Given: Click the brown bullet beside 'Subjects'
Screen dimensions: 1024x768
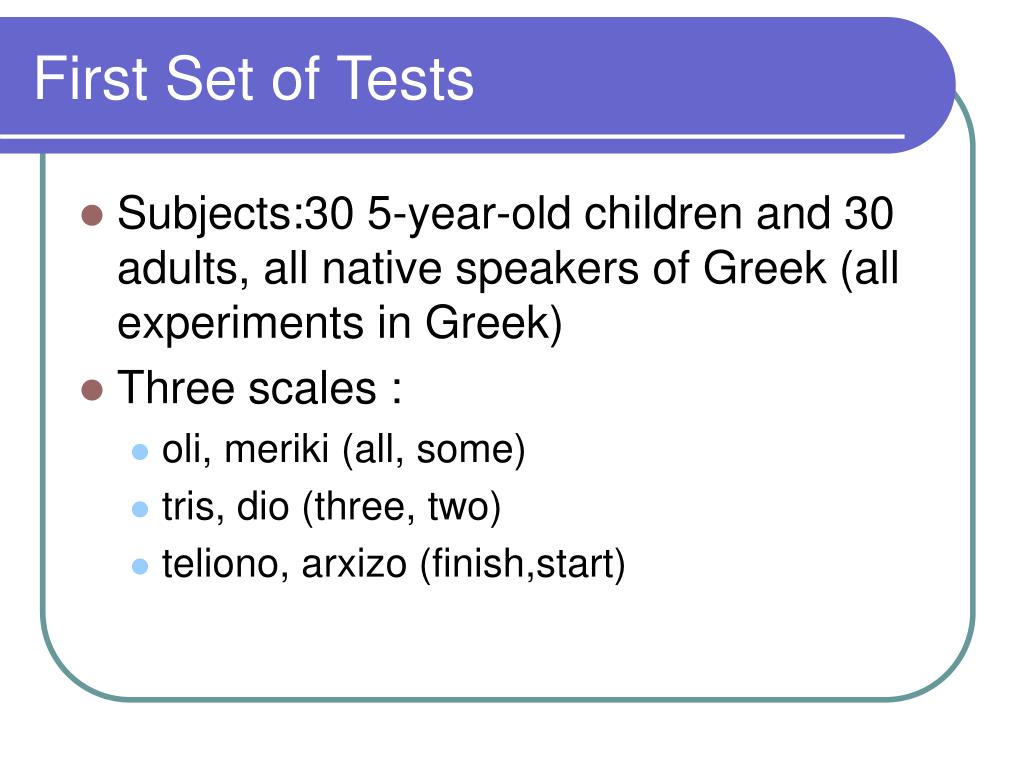Looking at the screenshot, I should [x=92, y=215].
